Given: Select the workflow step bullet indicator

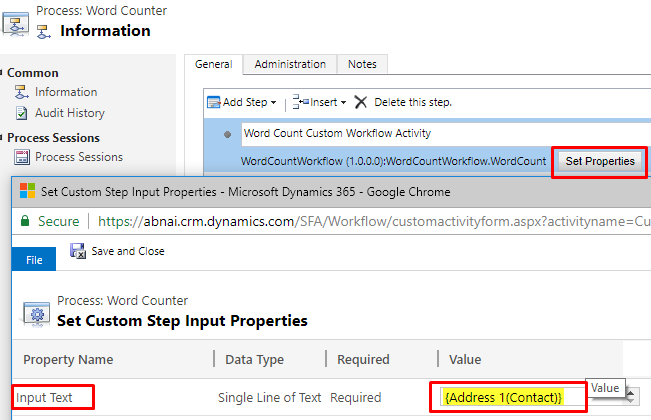Looking at the screenshot, I should click(228, 134).
